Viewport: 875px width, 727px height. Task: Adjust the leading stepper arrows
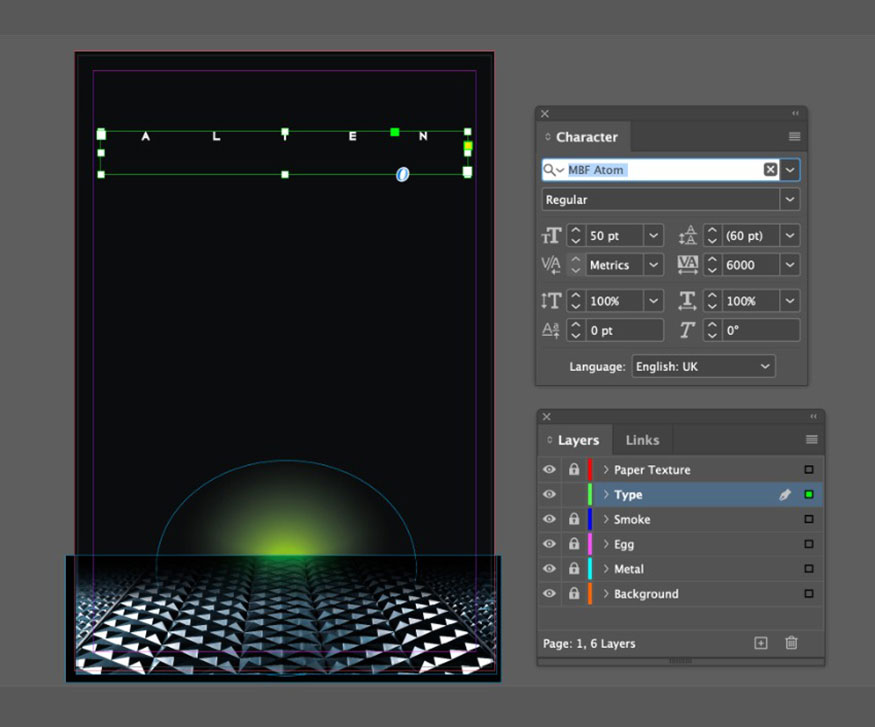click(x=712, y=235)
